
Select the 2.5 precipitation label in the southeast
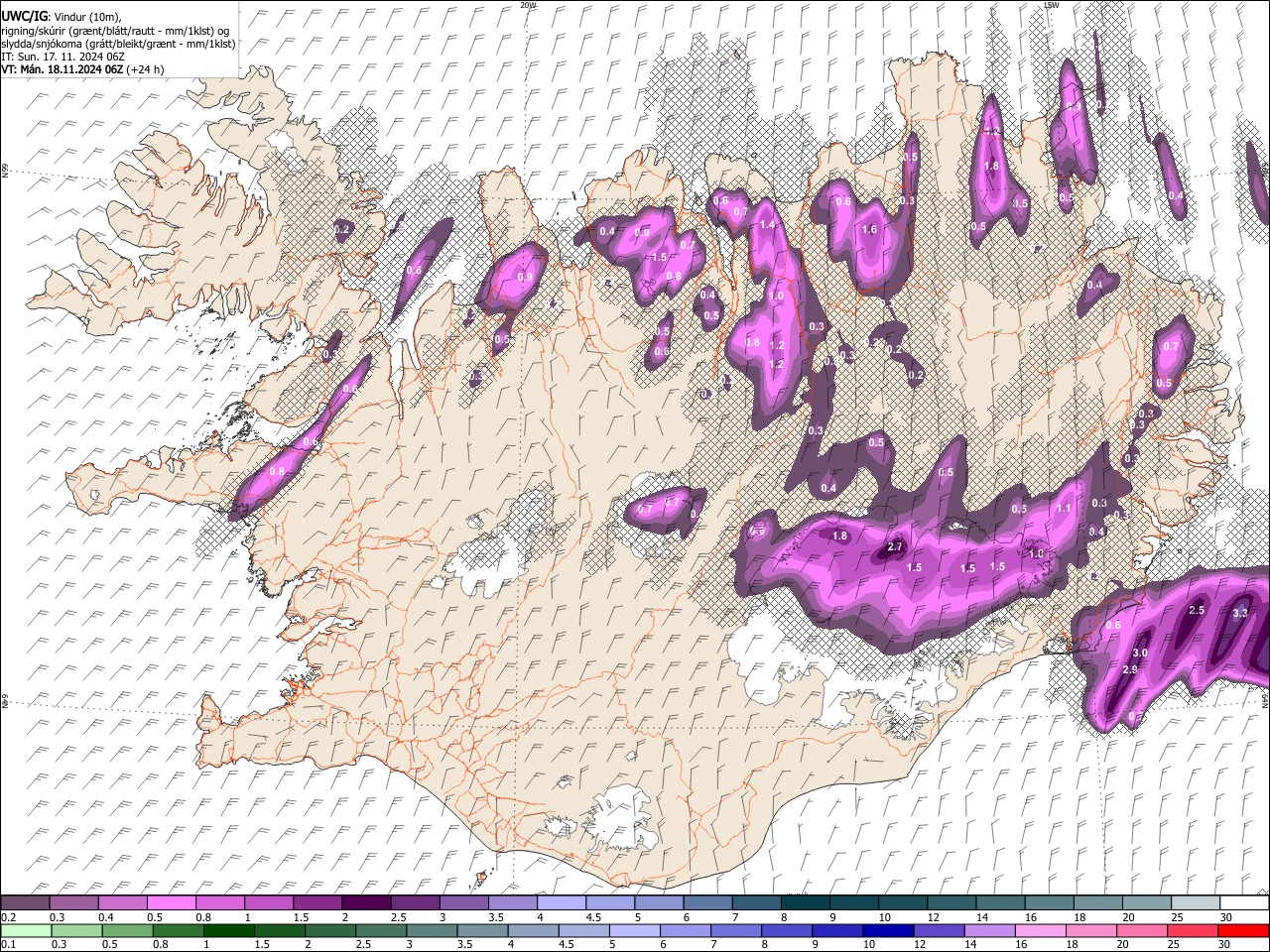[x=1197, y=610]
